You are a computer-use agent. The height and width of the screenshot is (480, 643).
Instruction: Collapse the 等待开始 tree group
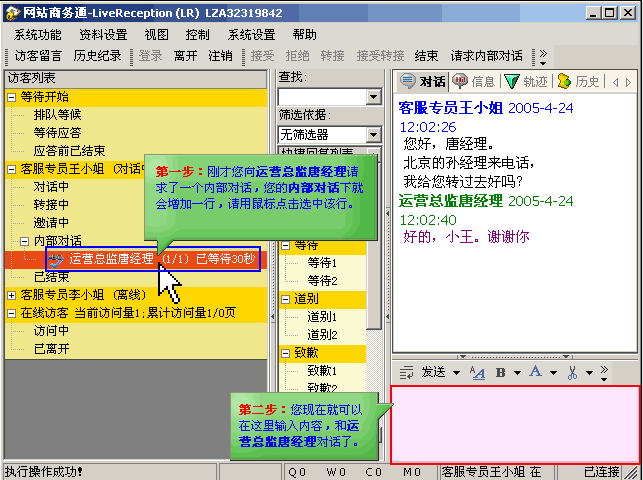click(11, 97)
